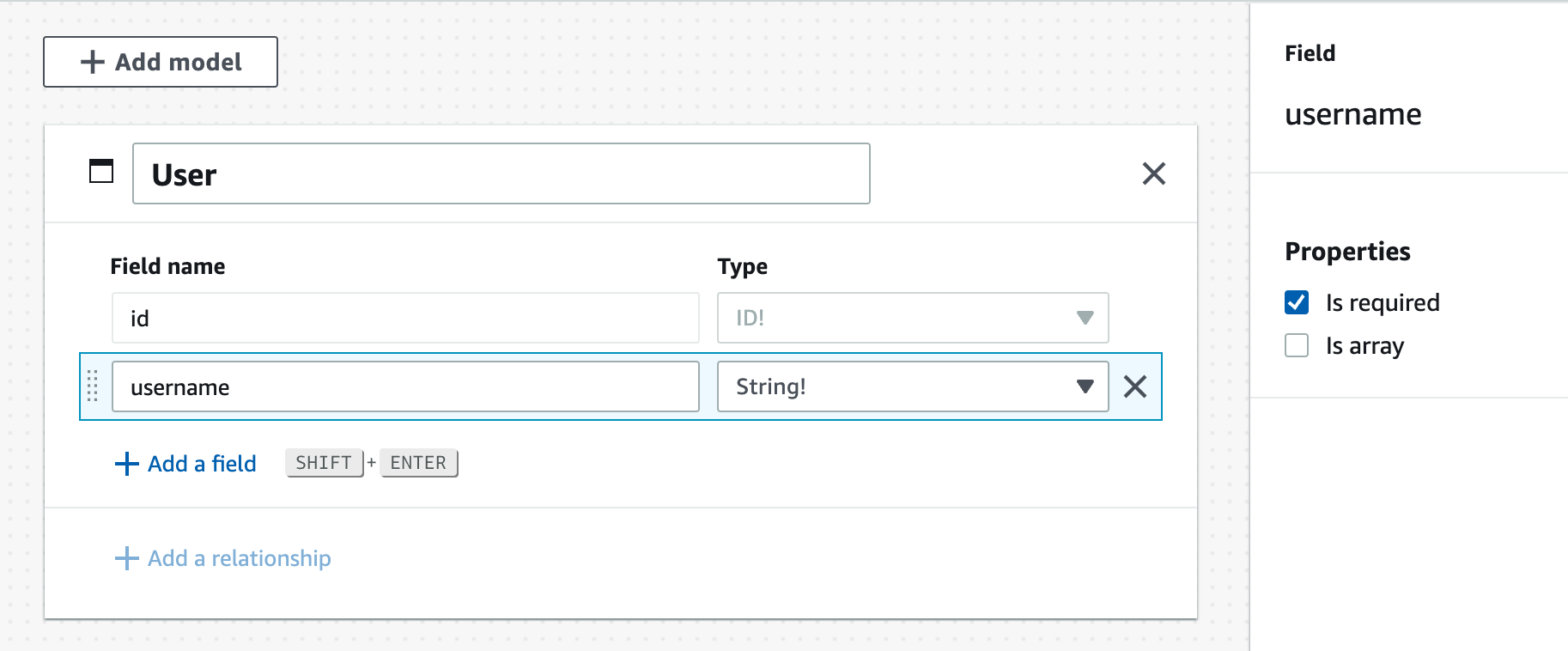Click the plus icon in Add model button
The width and height of the screenshot is (1568, 651).
coord(92,62)
